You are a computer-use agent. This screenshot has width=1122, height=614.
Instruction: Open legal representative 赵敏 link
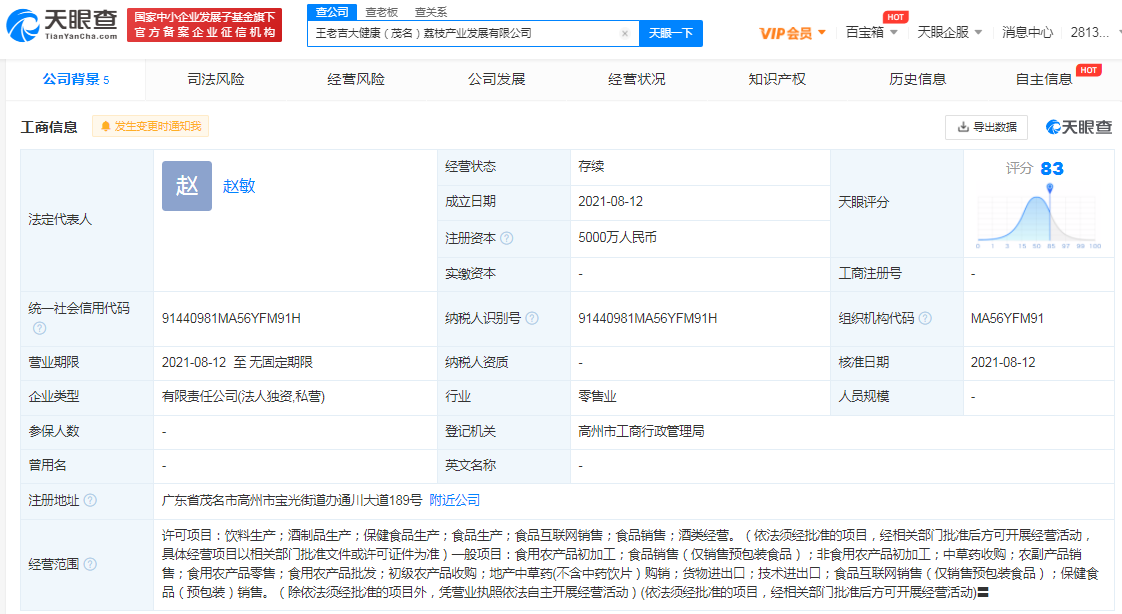pos(239,186)
